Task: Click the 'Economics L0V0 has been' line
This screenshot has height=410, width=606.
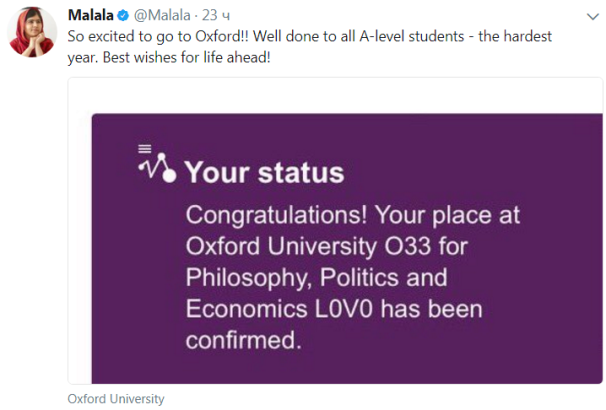Action: tap(335, 308)
